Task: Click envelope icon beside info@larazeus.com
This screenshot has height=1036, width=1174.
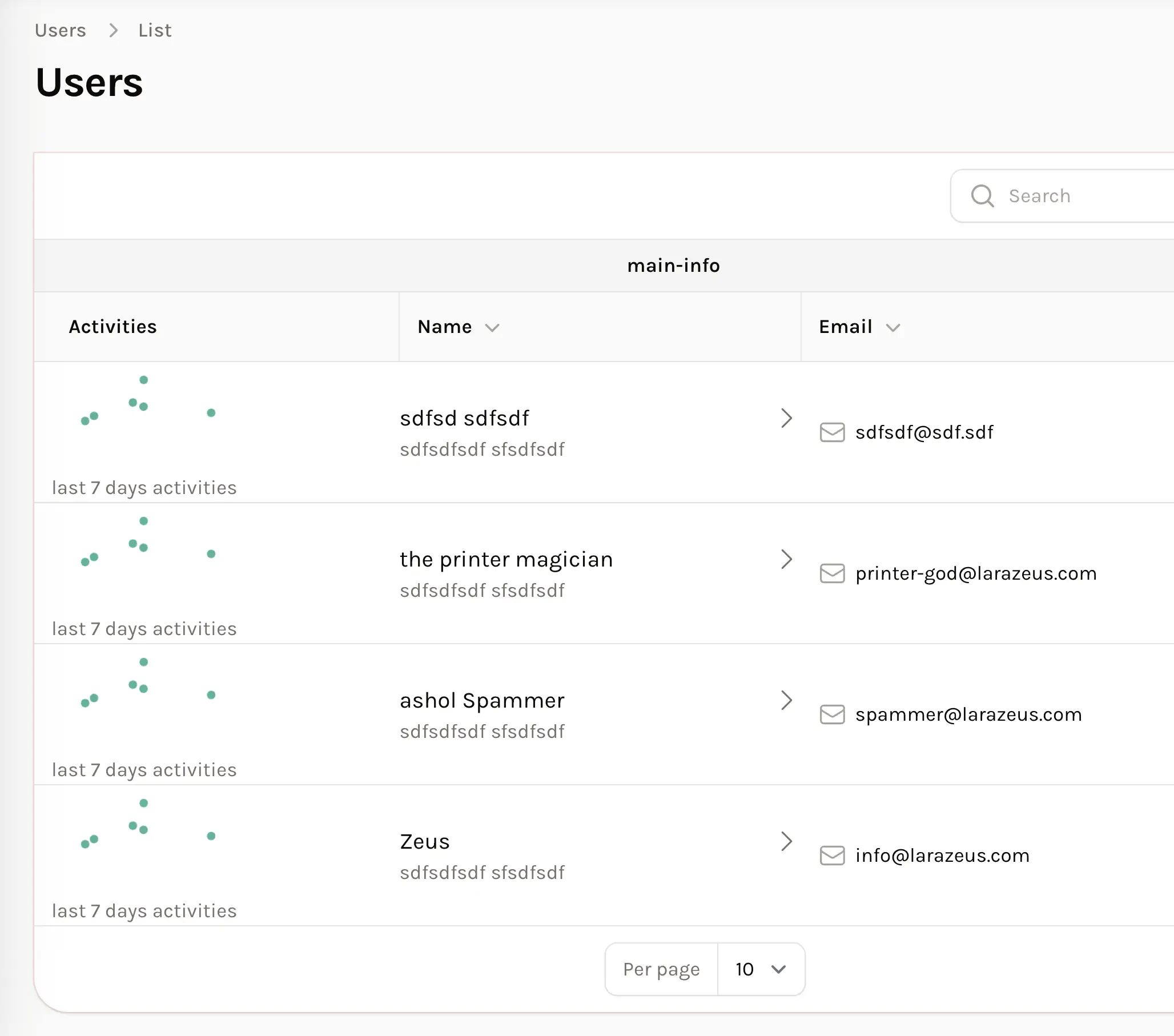Action: 832,856
